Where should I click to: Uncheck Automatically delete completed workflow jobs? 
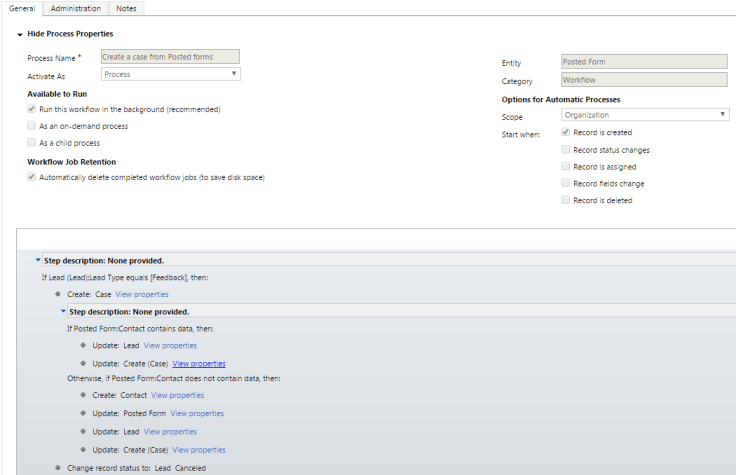click(x=32, y=177)
